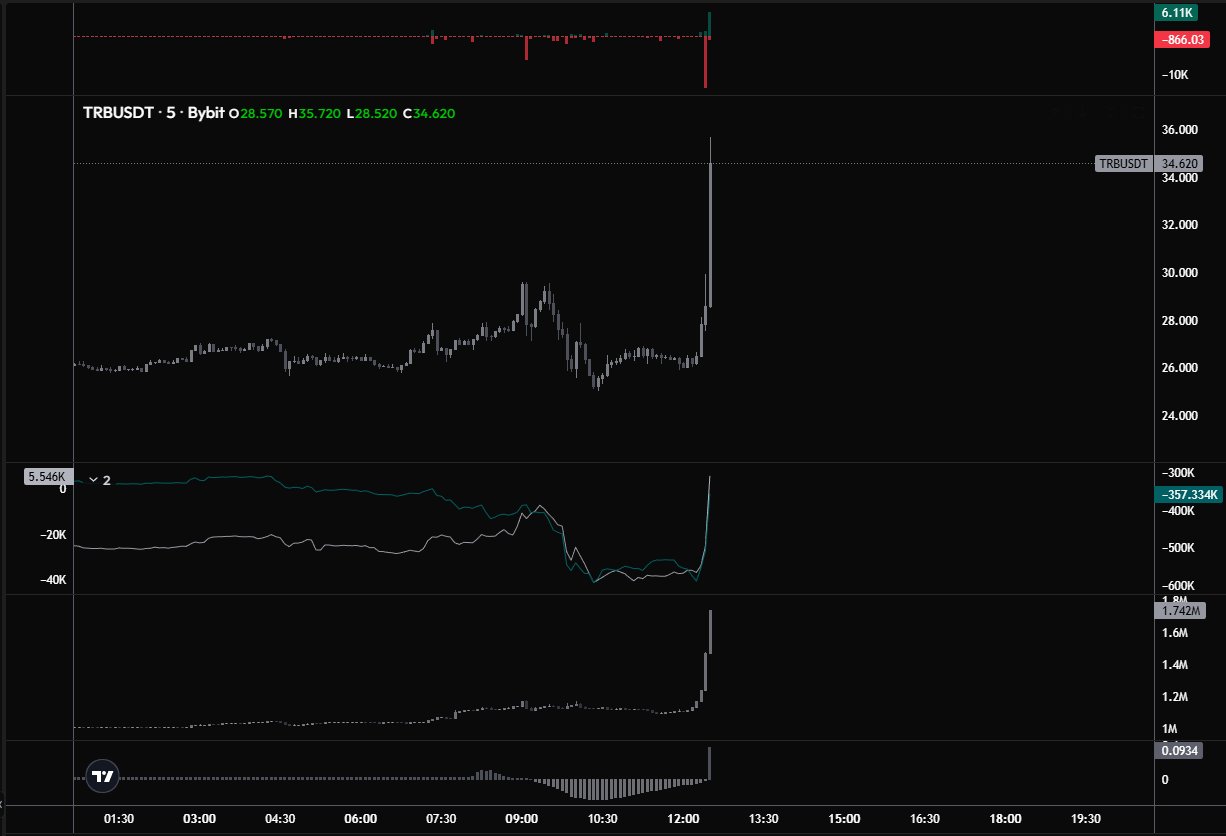Click the 15:00 time axis label

(x=844, y=818)
